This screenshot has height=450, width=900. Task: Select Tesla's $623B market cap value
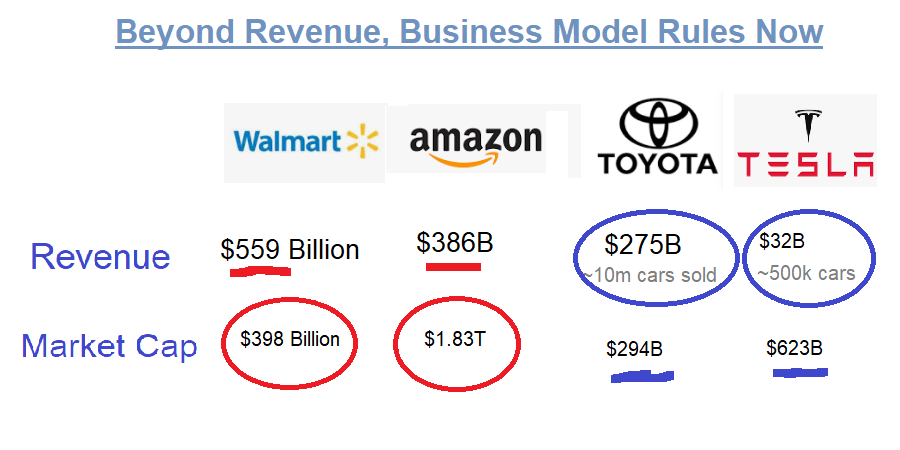coord(794,348)
